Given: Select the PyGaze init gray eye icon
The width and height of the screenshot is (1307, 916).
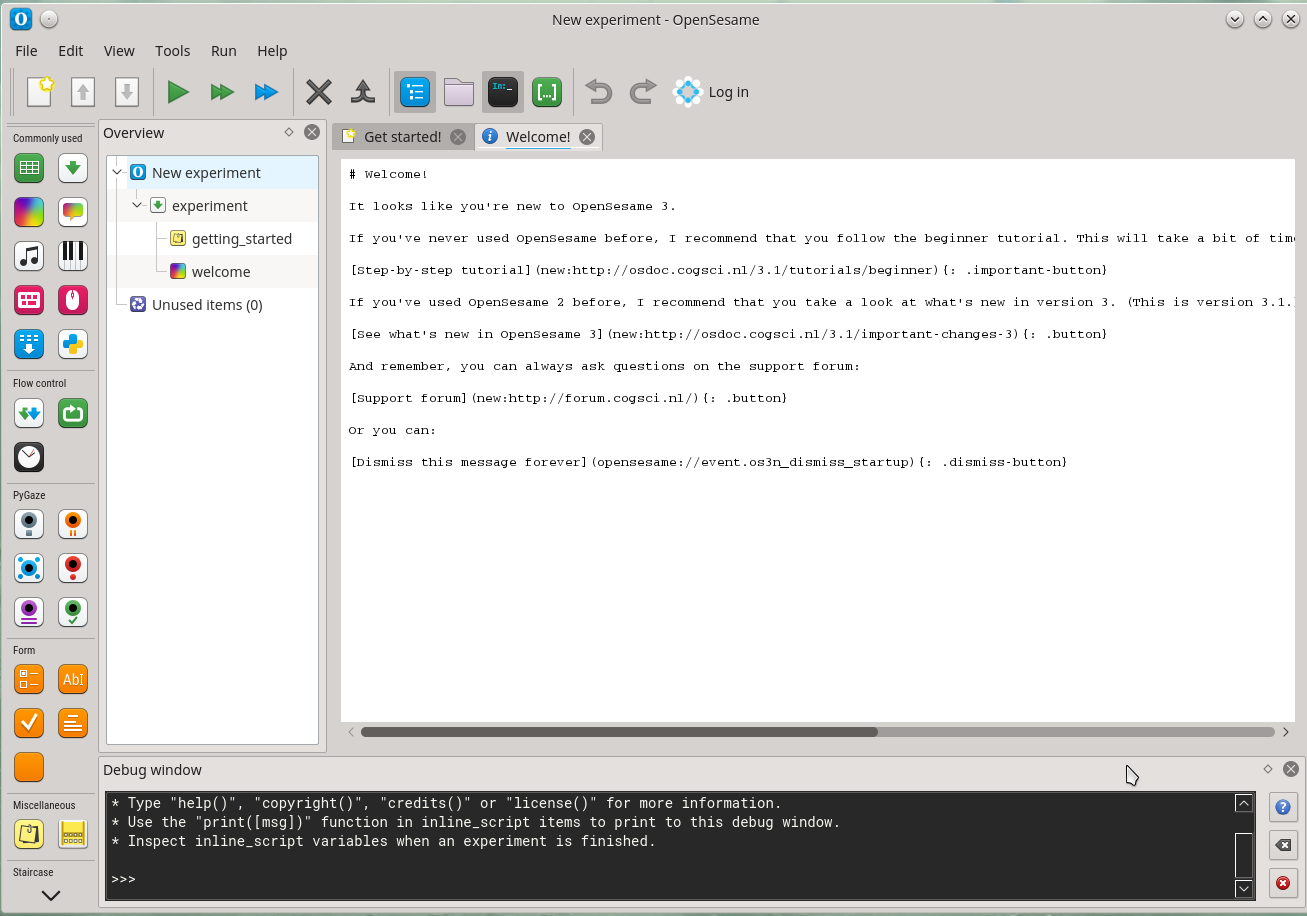Looking at the screenshot, I should (x=29, y=524).
